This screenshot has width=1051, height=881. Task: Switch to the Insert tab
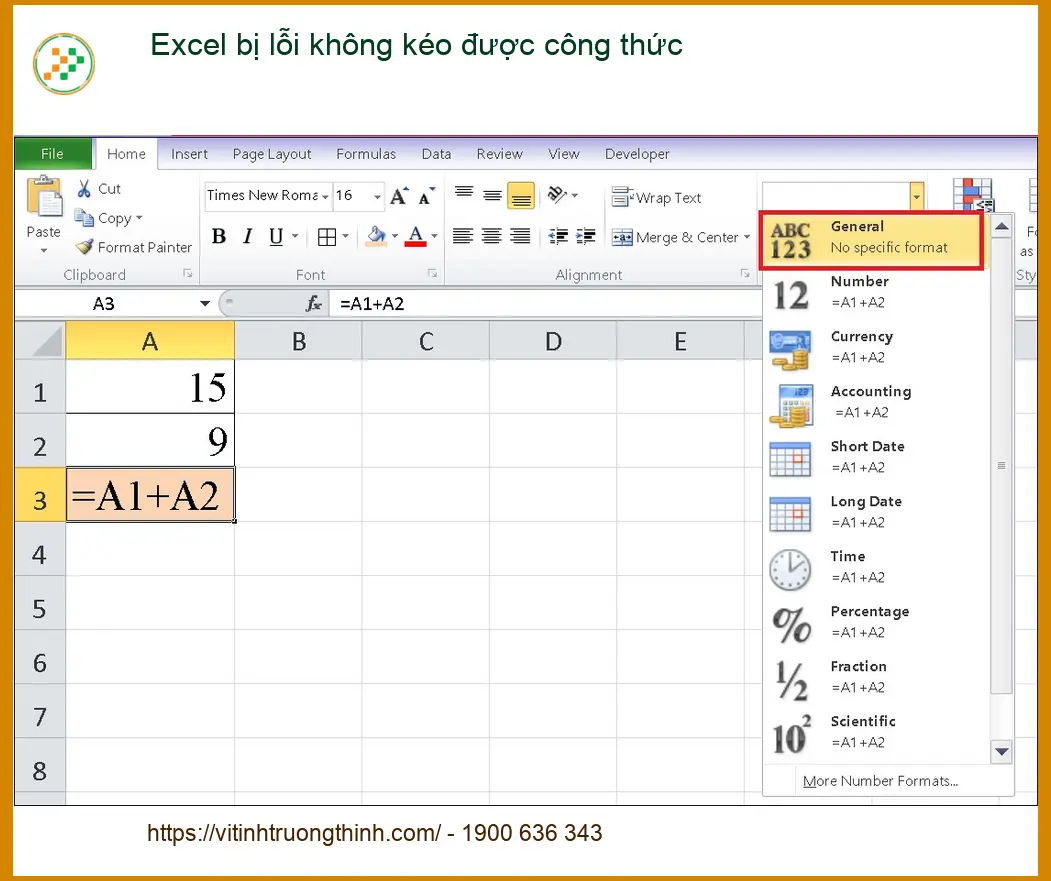tap(189, 154)
